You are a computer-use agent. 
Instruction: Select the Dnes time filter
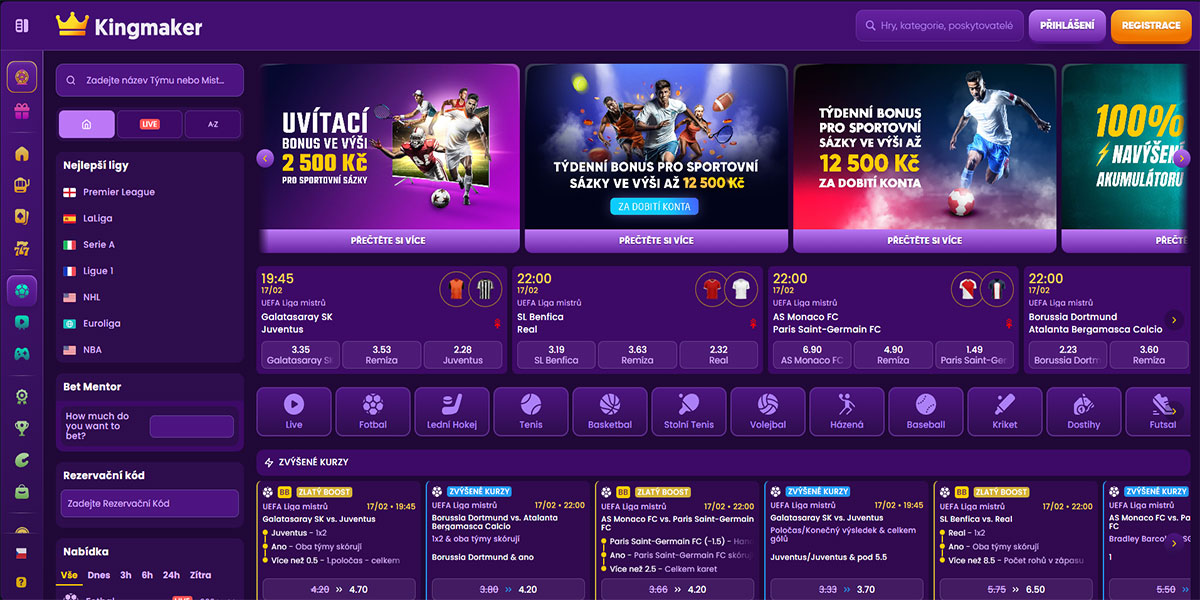[x=98, y=575]
